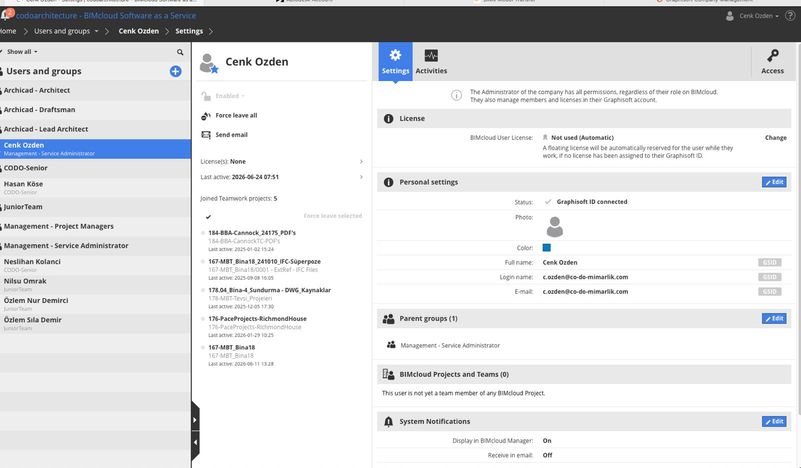Select user Özlem Nur Demirci
This screenshot has width=801, height=468.
pos(95,304)
